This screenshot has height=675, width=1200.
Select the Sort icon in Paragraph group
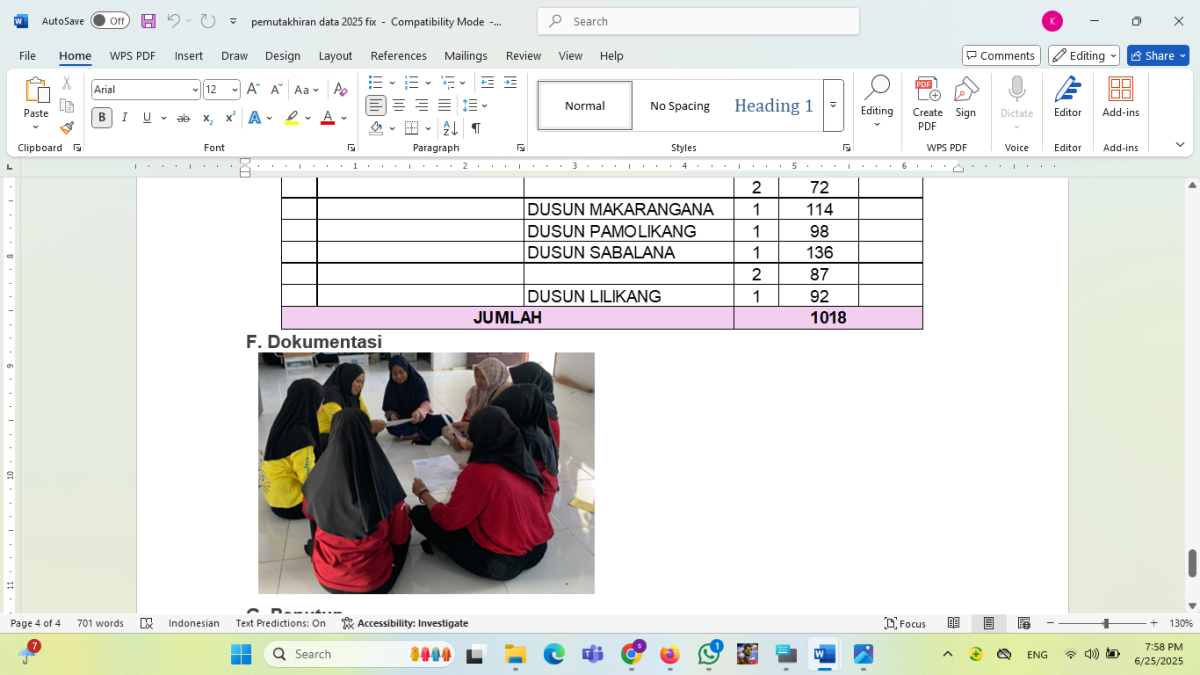[450, 128]
